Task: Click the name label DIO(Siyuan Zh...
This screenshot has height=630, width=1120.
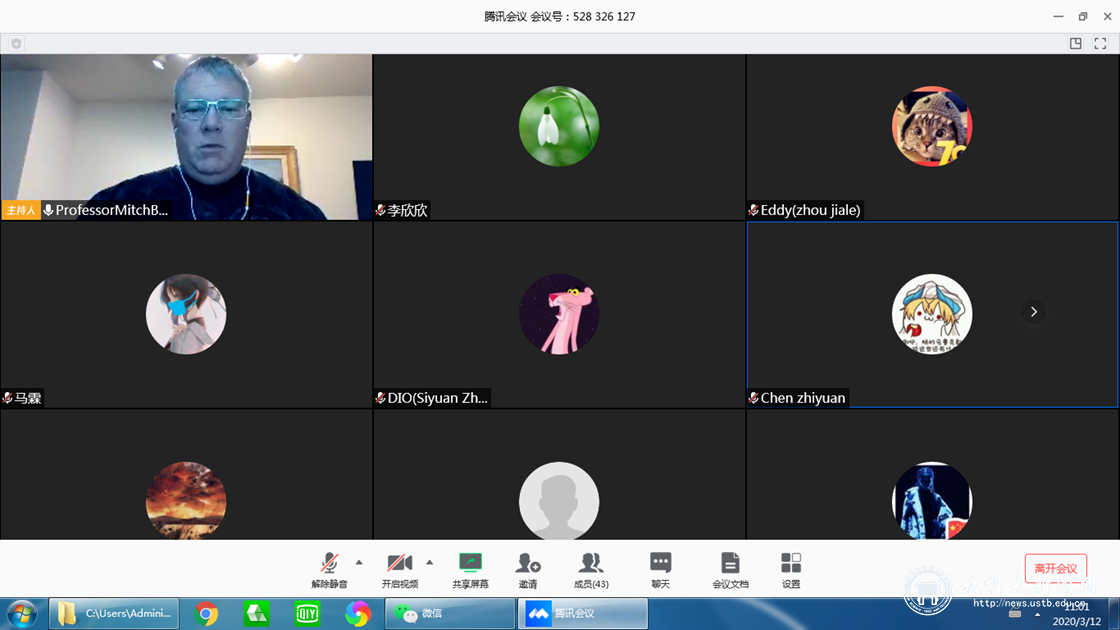Action: [438, 398]
